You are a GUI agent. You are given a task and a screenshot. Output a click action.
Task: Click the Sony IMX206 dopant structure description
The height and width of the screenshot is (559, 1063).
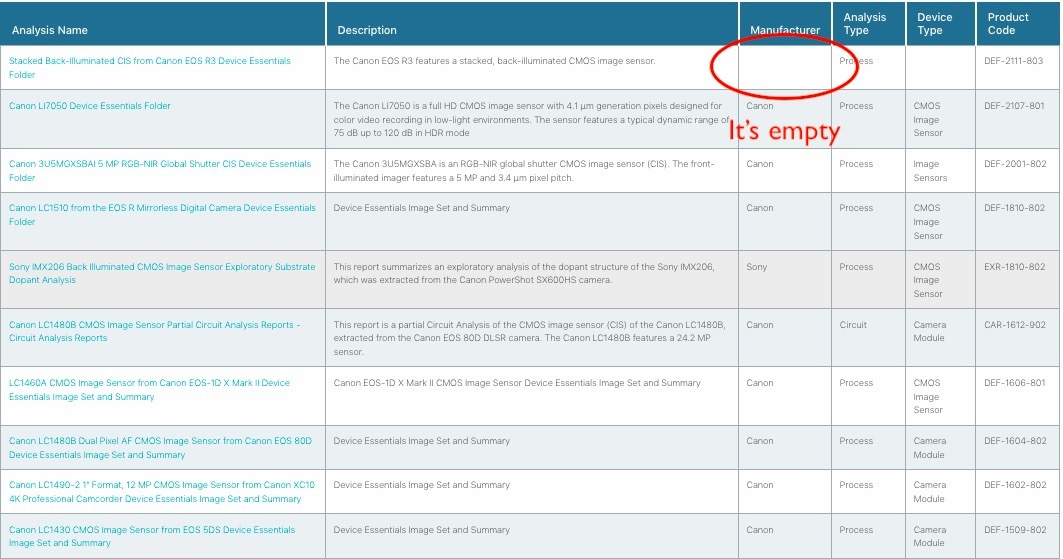pyautogui.click(x=523, y=273)
